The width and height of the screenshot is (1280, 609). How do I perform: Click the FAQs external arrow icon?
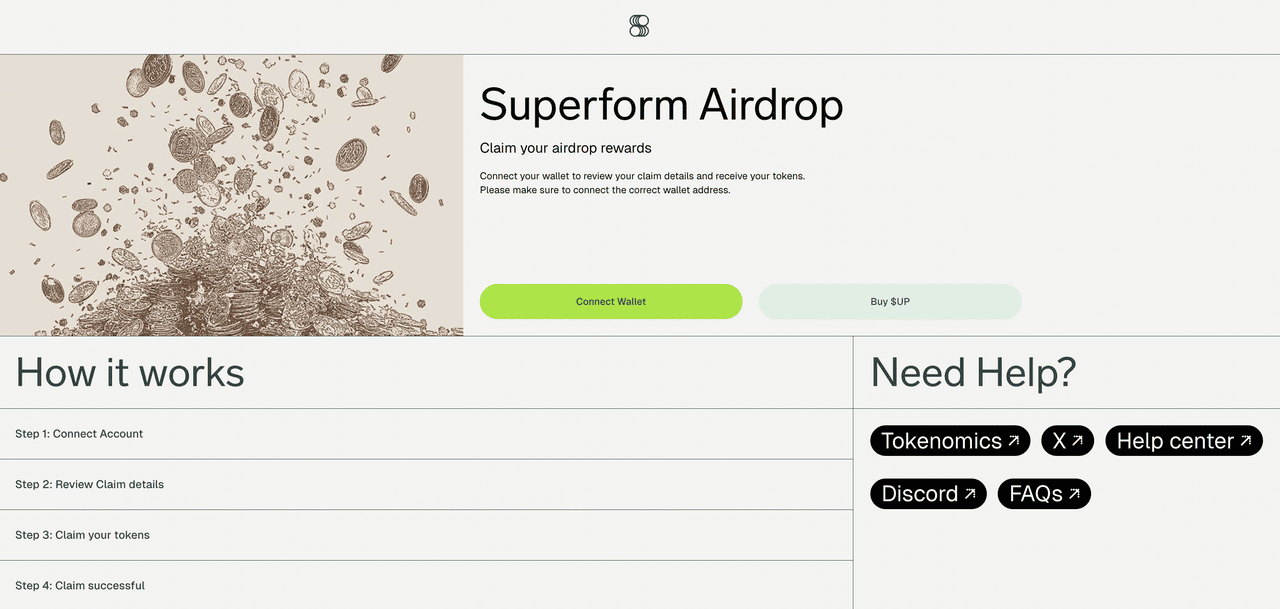point(1074,493)
